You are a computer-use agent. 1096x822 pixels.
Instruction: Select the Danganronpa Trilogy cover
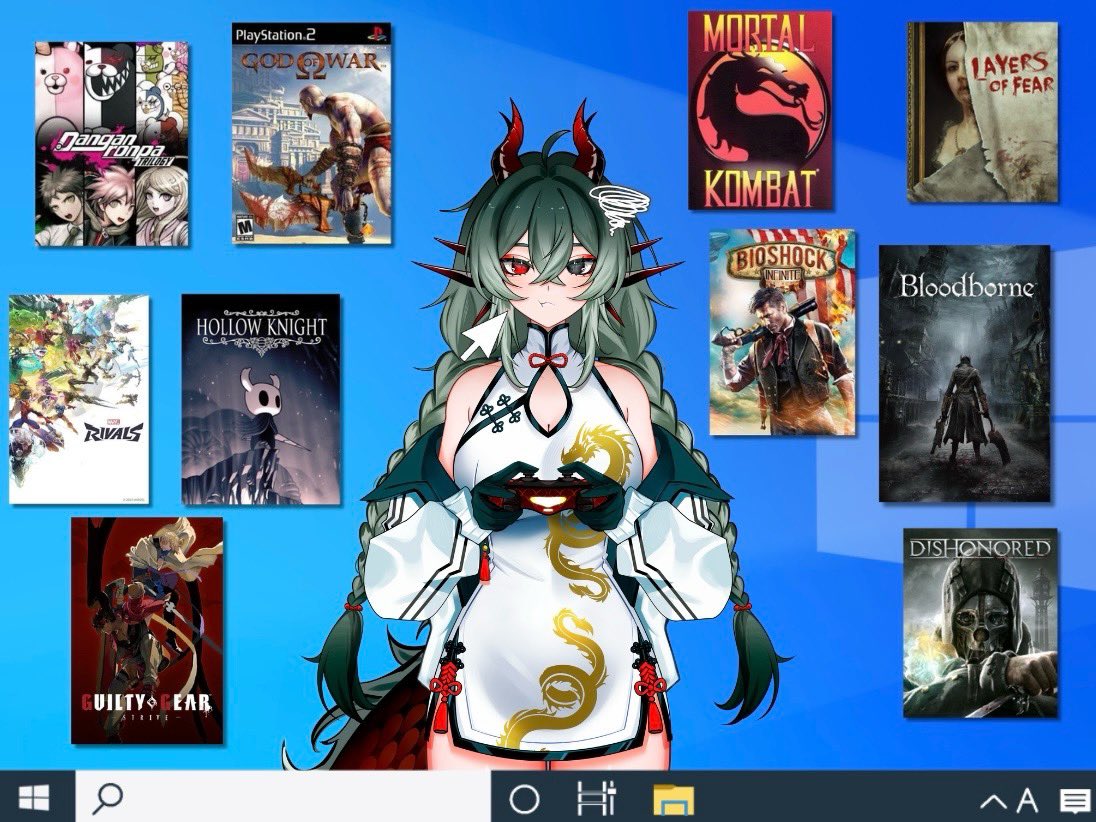[112, 144]
